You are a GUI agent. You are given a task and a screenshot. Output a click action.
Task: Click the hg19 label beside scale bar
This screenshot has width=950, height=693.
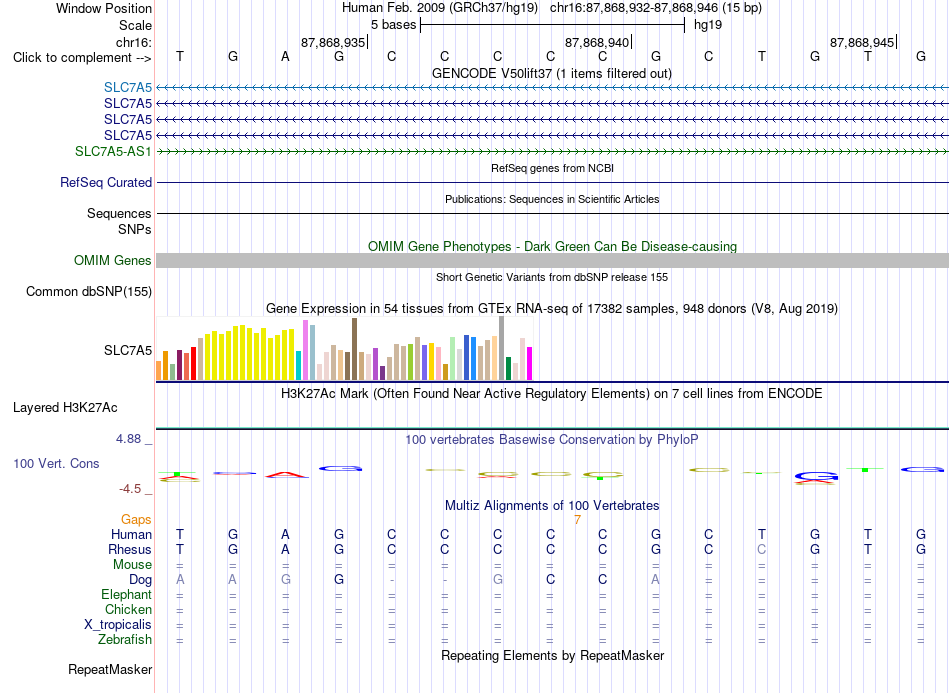click(708, 25)
